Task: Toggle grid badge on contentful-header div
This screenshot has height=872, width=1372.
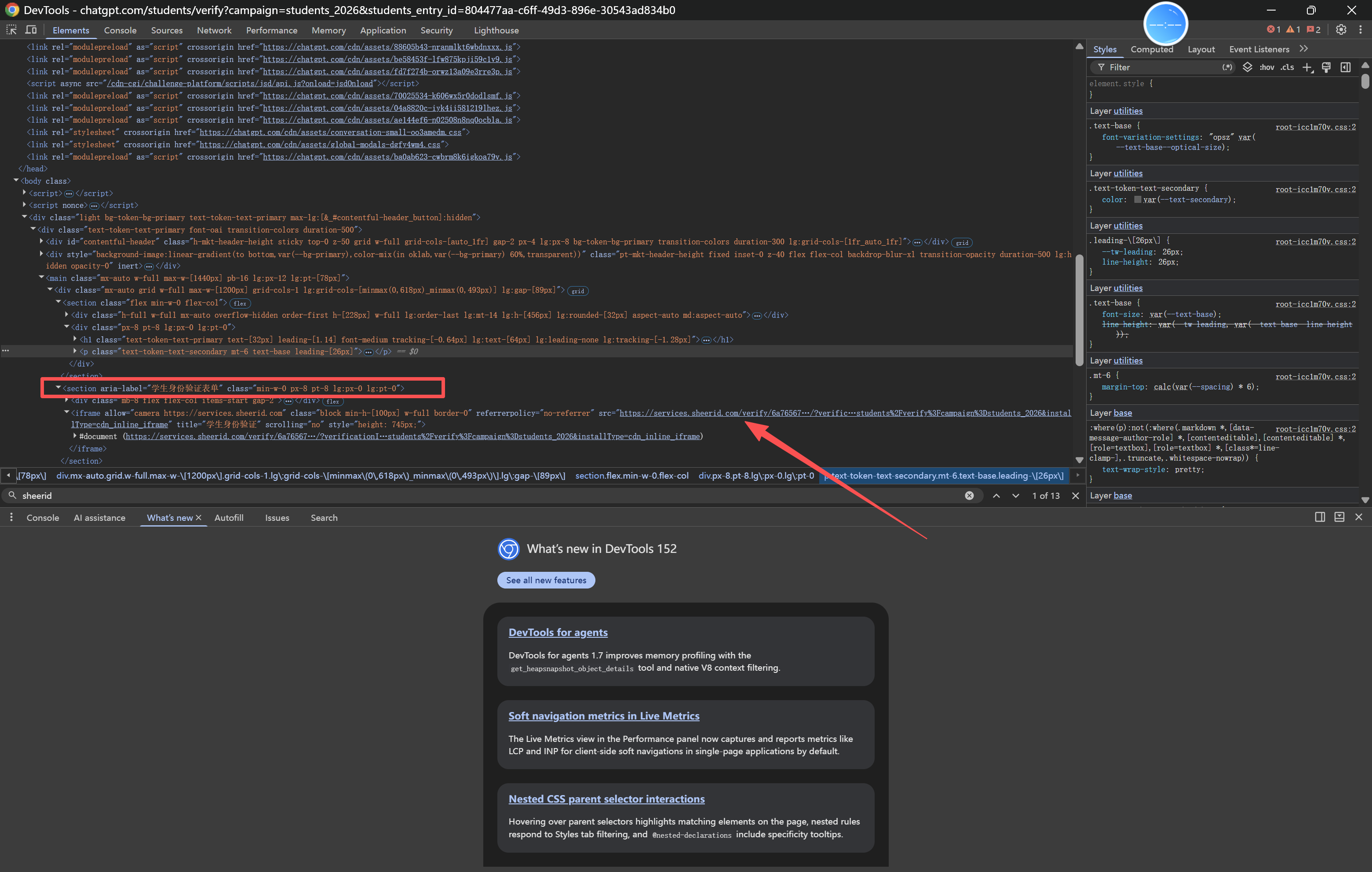Action: [962, 243]
